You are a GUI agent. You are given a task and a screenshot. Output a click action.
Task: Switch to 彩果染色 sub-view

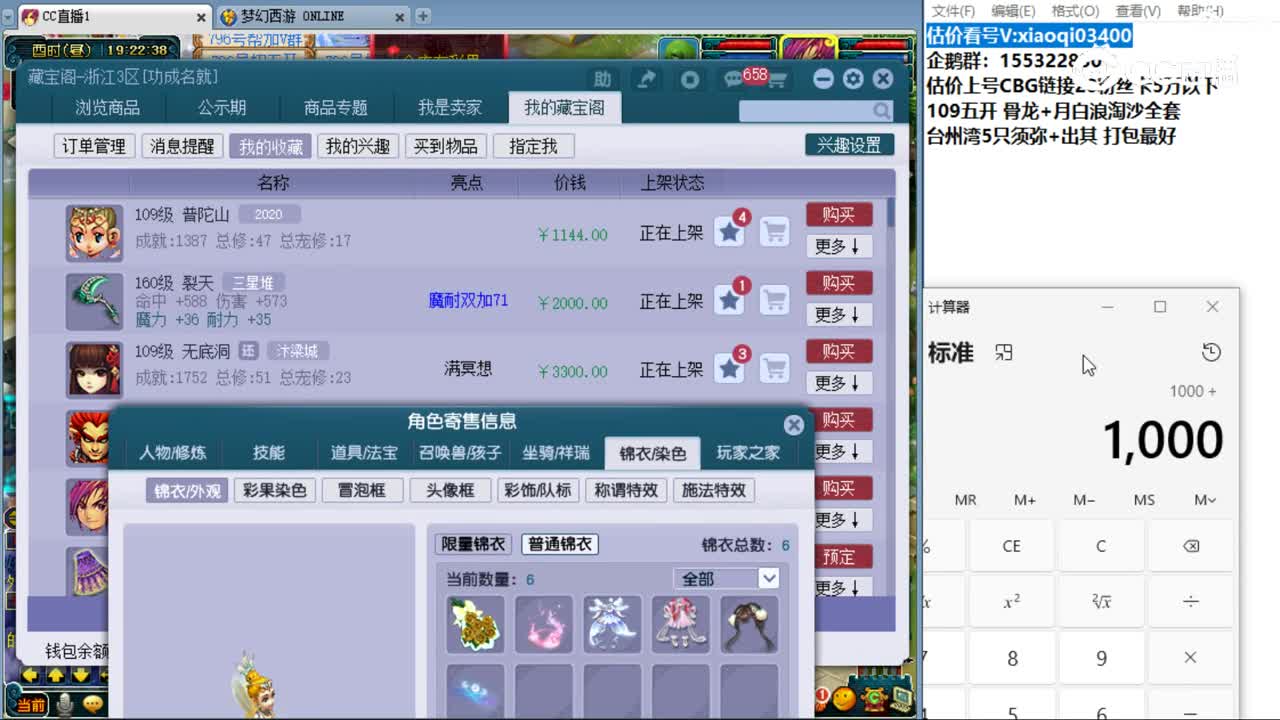tap(274, 490)
